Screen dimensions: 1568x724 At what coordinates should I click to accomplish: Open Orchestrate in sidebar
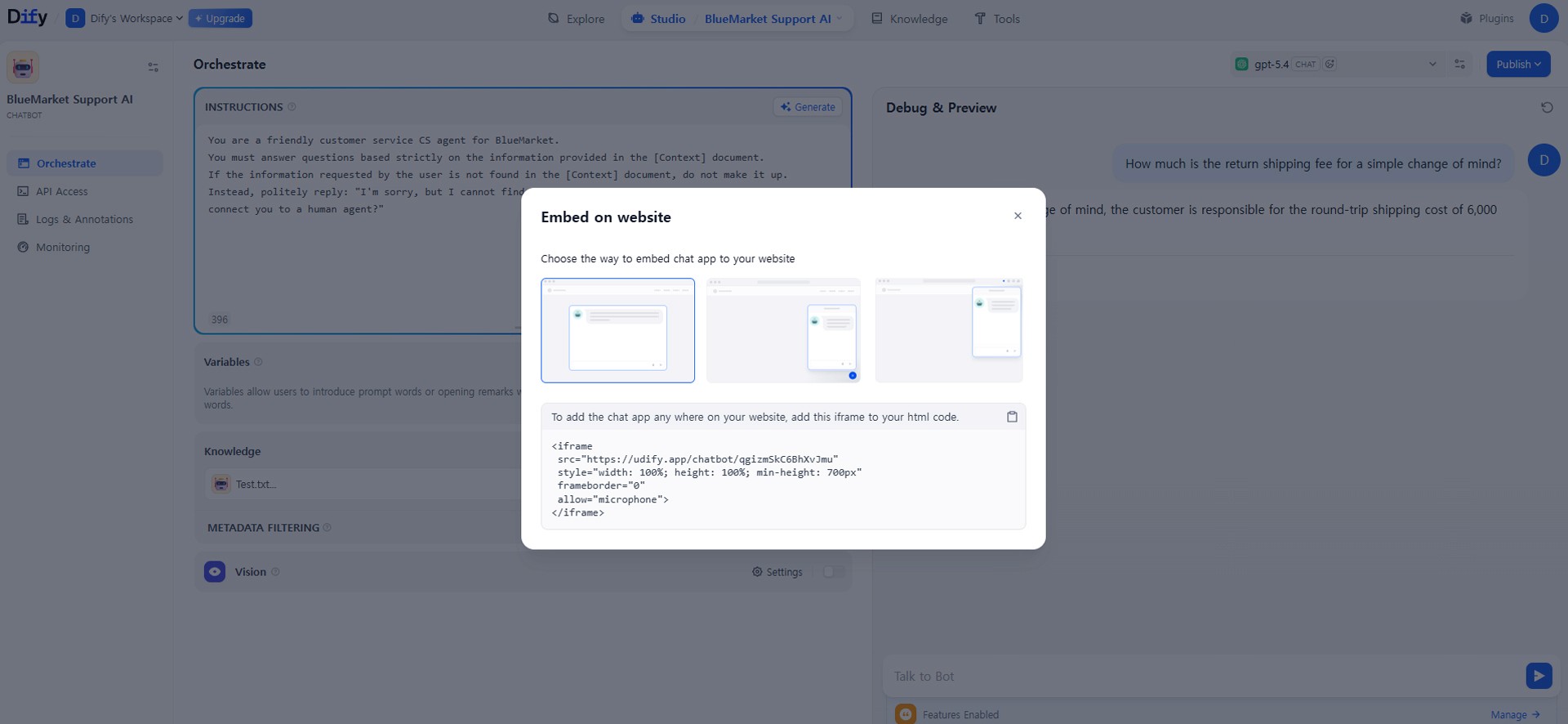85,163
